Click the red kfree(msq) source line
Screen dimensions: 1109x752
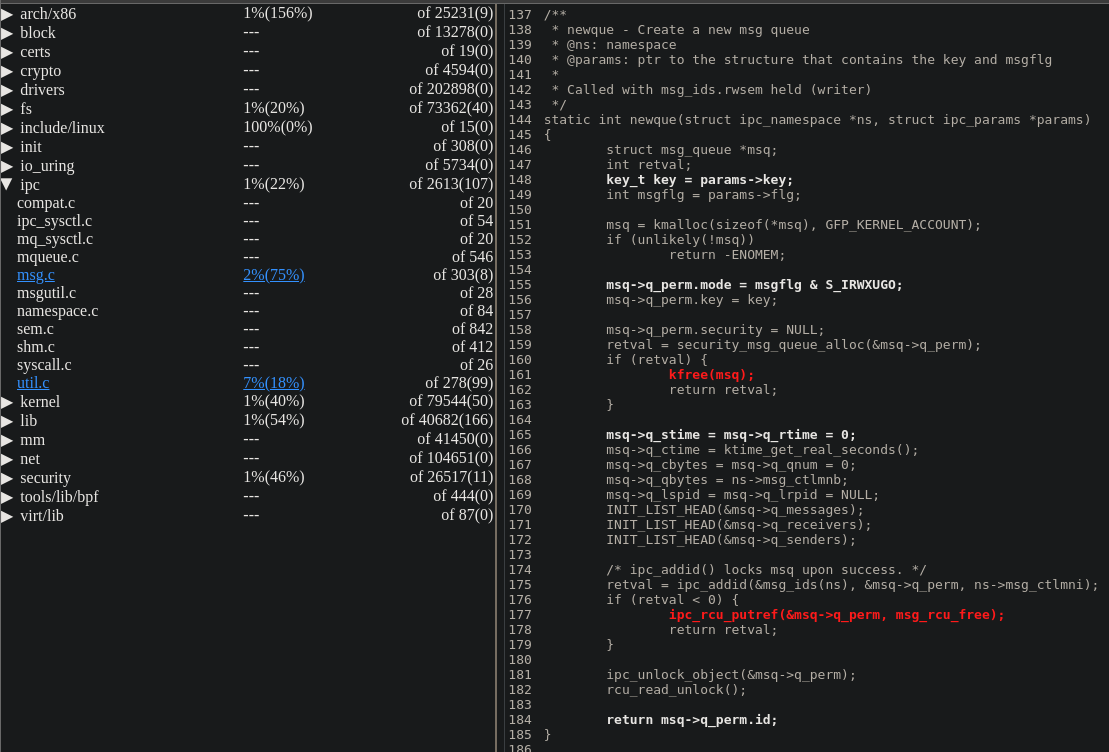711,375
